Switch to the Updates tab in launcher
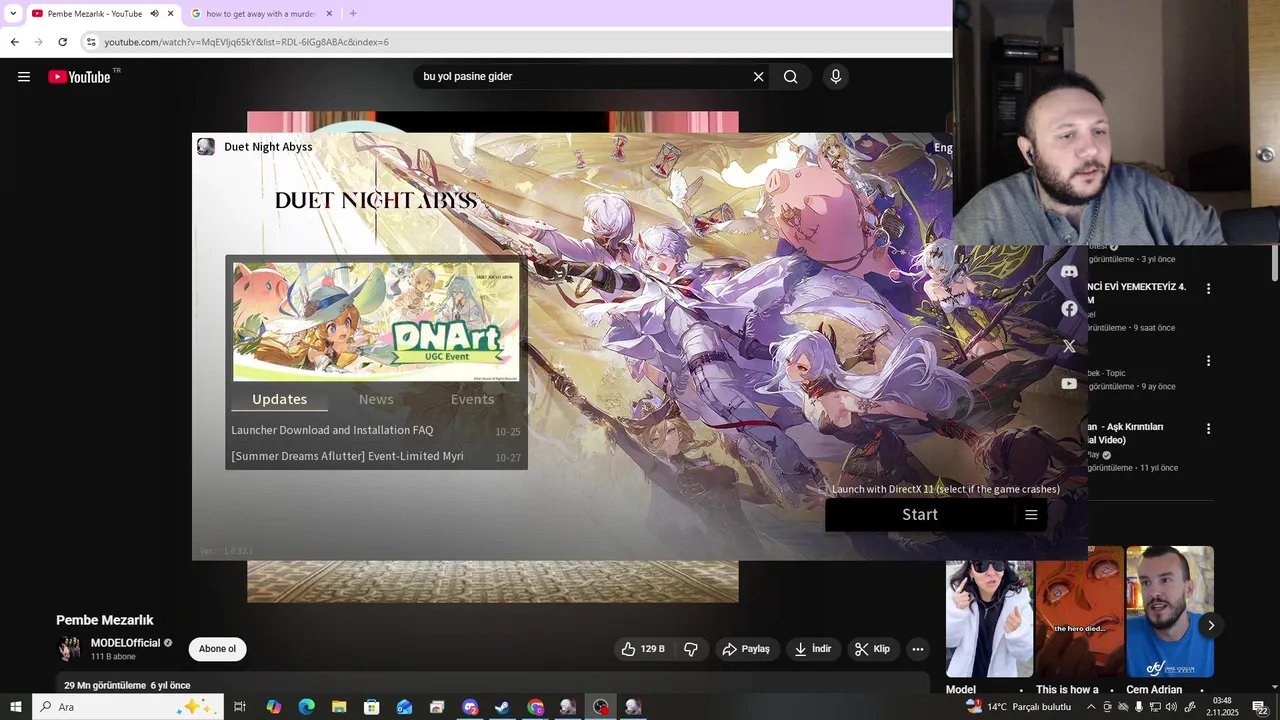 tap(279, 399)
